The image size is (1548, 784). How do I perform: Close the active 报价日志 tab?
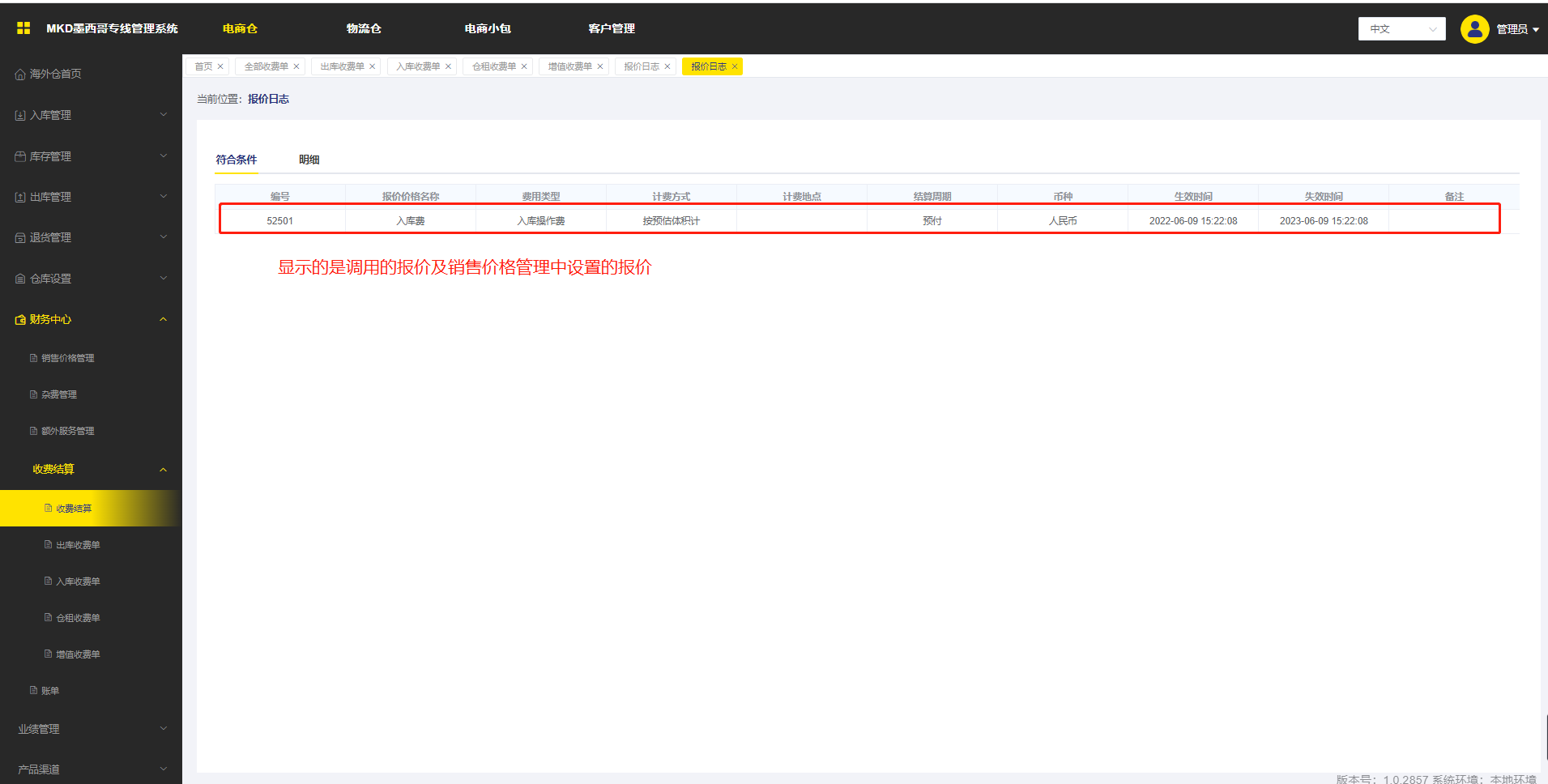tap(735, 66)
